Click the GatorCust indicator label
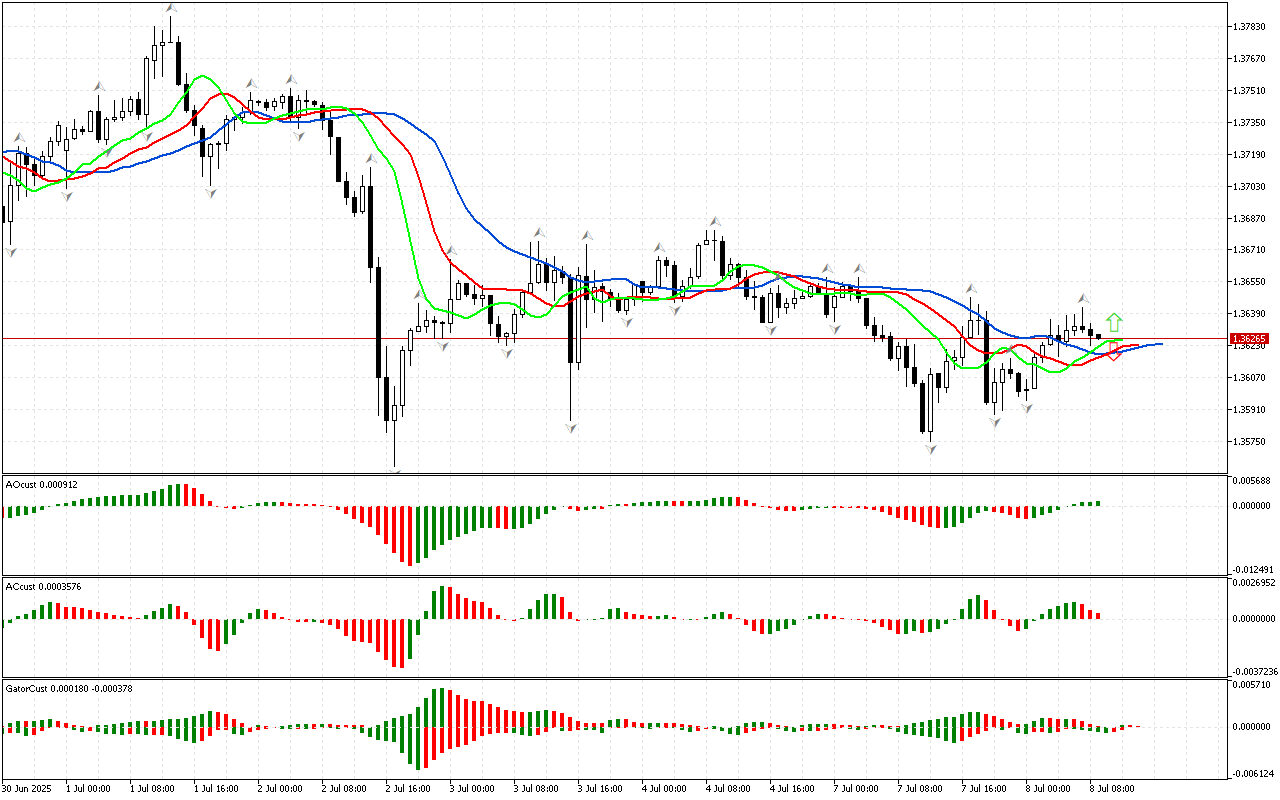This screenshot has height=800, width=1280. [x=69, y=688]
